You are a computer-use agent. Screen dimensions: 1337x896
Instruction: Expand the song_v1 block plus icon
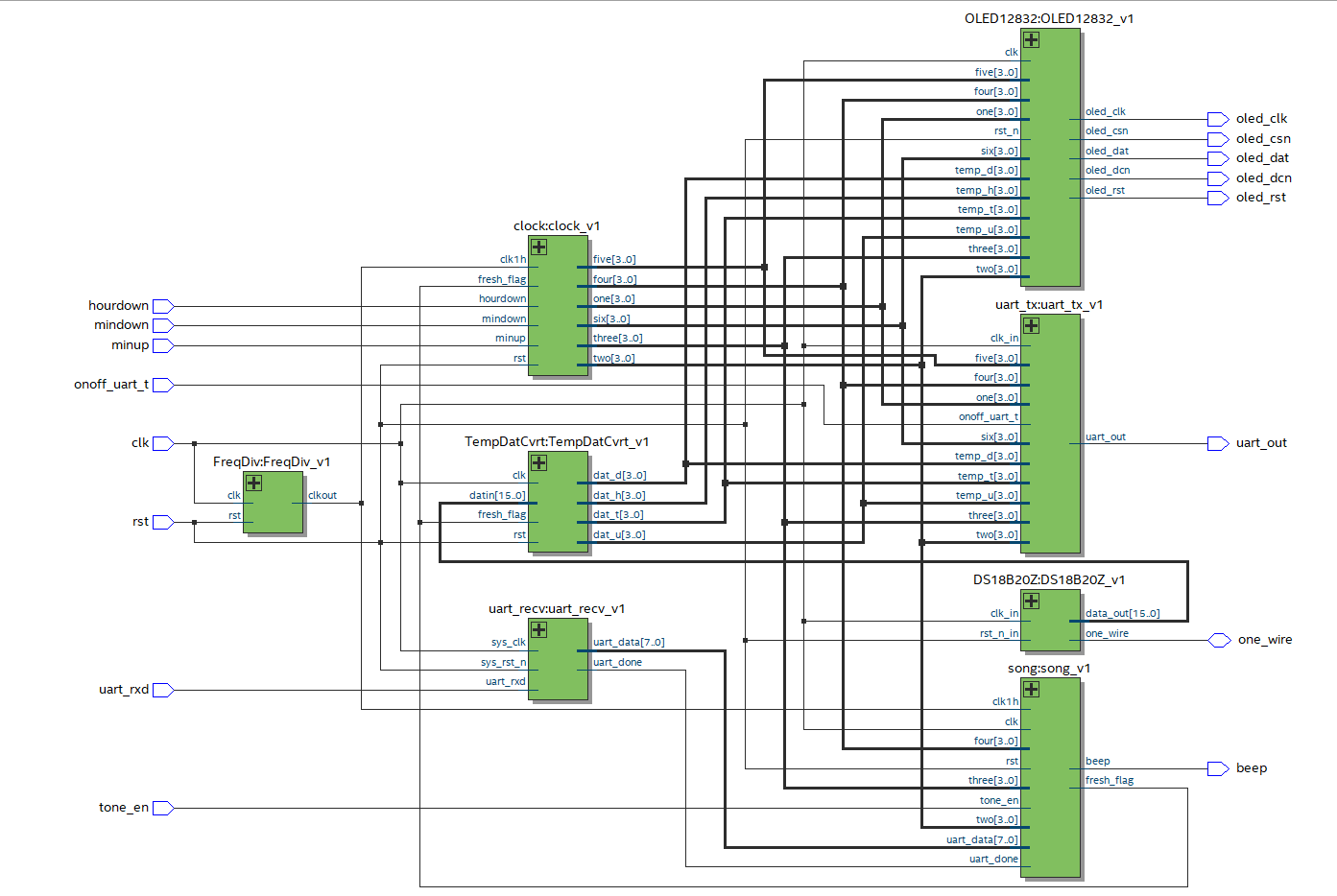(1031, 689)
